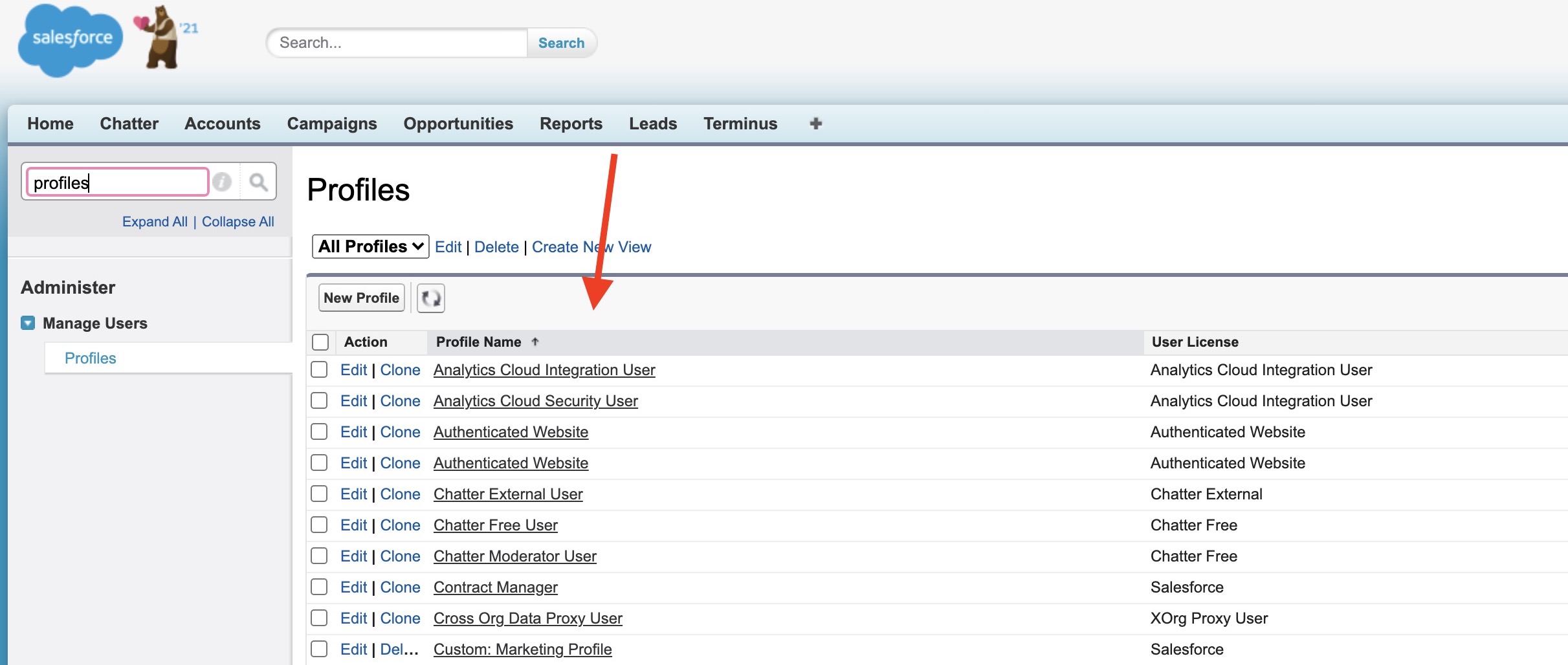Viewport: 1568px width, 665px height.
Task: Check the Cross Org Data Proxy User checkbox
Action: click(319, 618)
